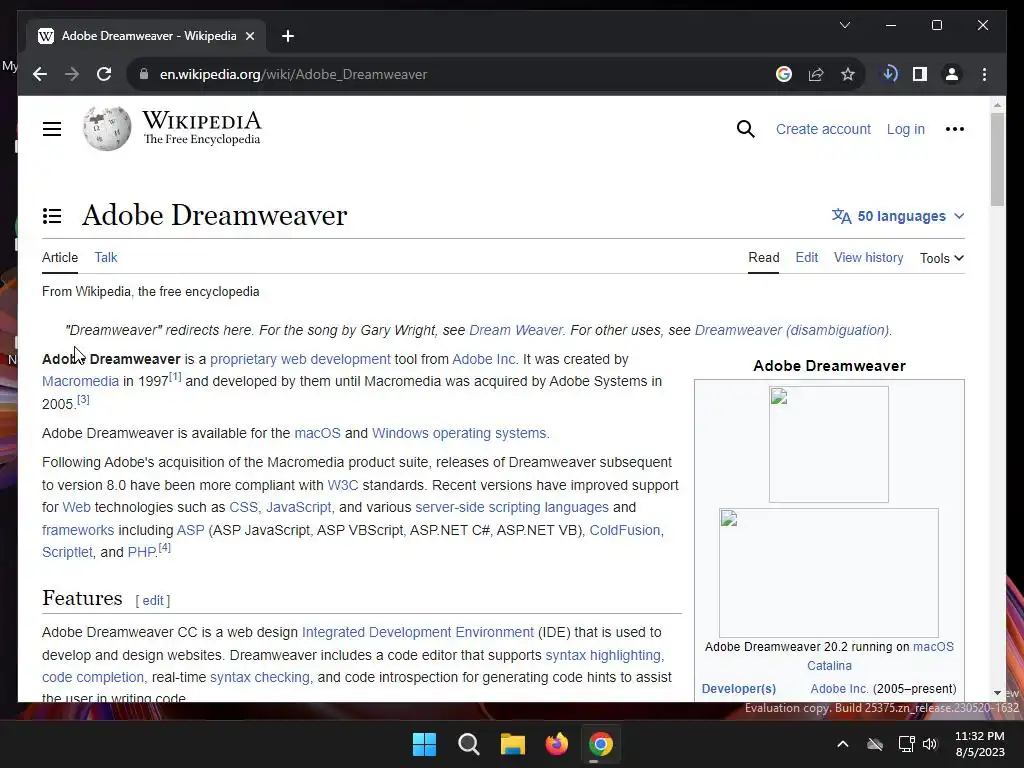Image resolution: width=1024 pixels, height=768 pixels.
Task: Click Chrome icon in taskbar
Action: pos(601,744)
